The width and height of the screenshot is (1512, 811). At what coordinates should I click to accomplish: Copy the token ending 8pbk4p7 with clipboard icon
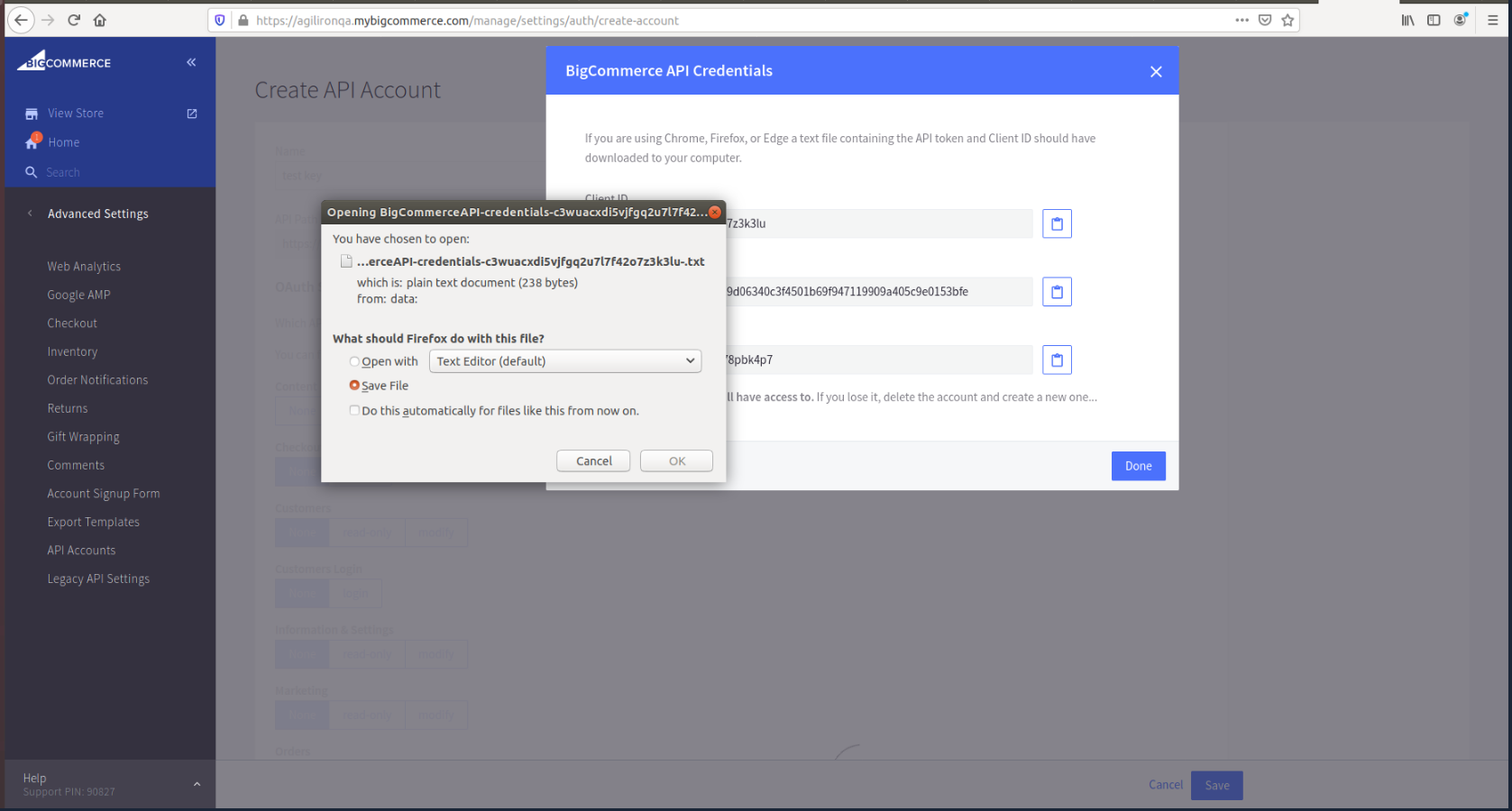coord(1057,360)
